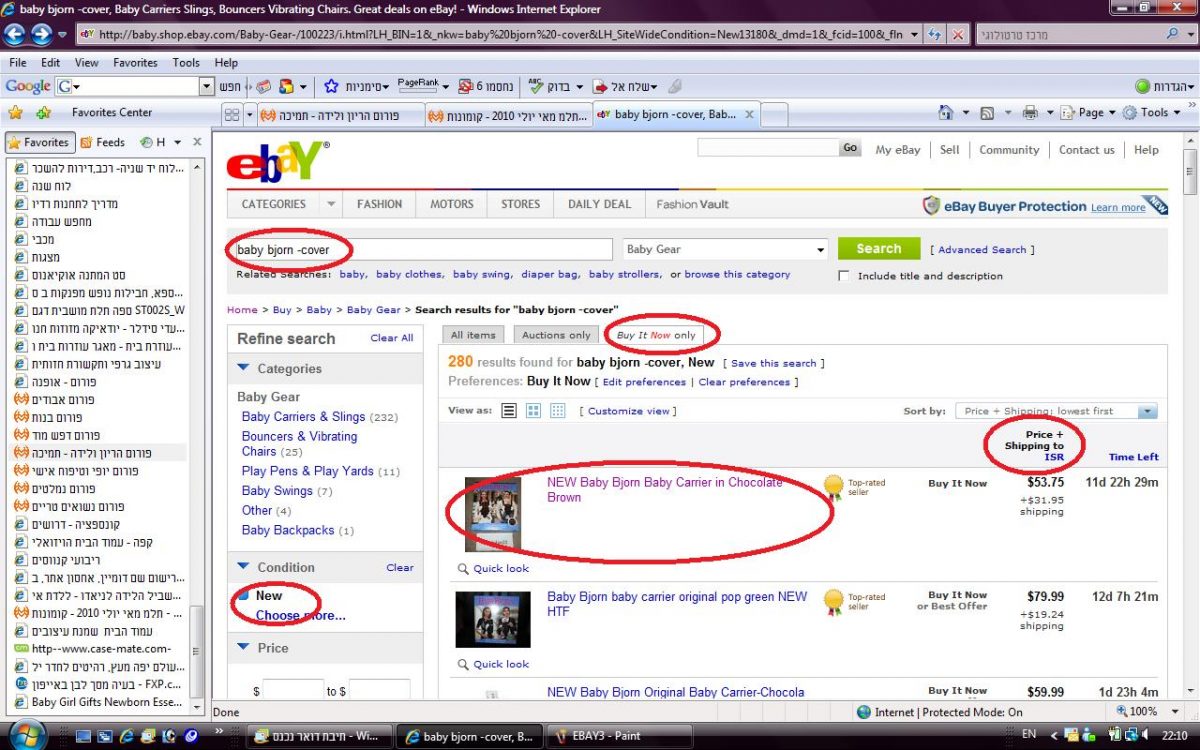Go back with the browser Back arrow

pyautogui.click(x=15, y=34)
